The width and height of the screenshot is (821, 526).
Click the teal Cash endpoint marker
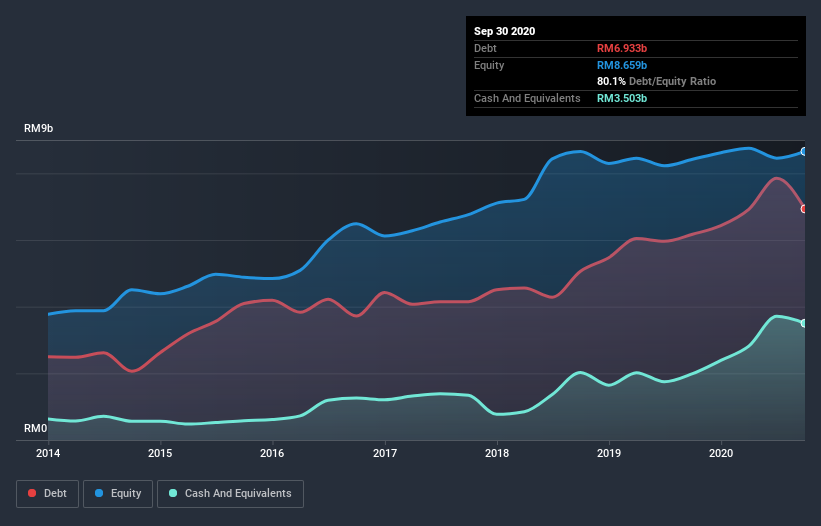pyautogui.click(x=804, y=323)
